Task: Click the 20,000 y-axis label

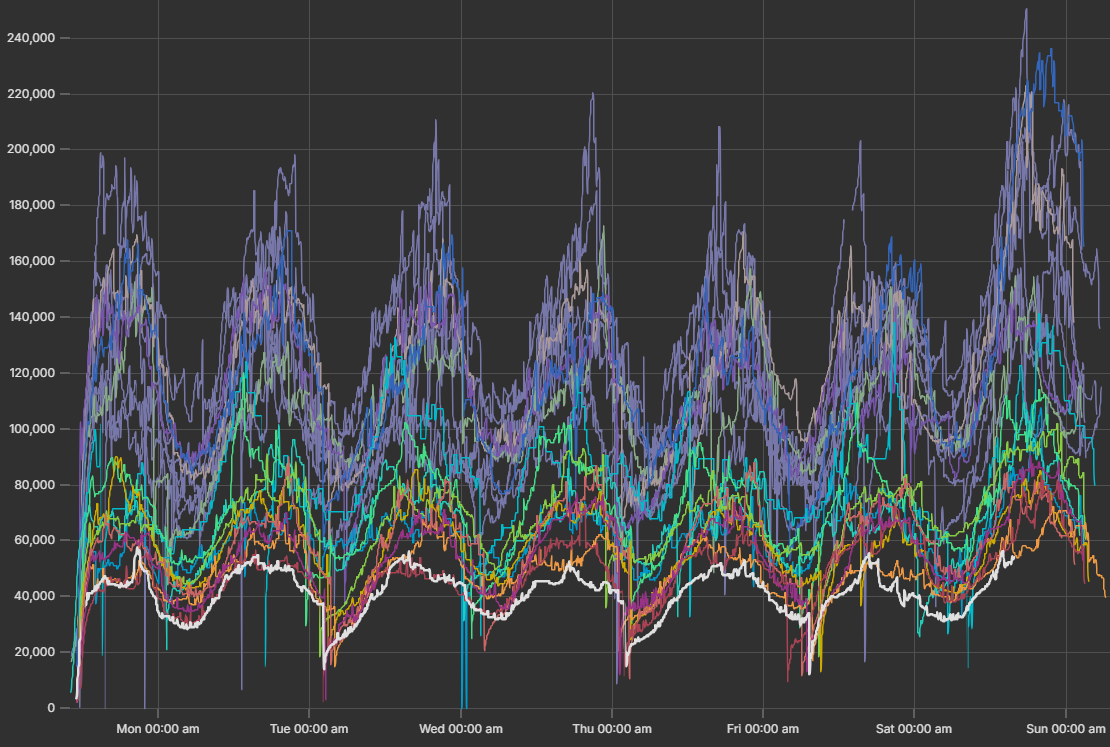Action: 34,652
